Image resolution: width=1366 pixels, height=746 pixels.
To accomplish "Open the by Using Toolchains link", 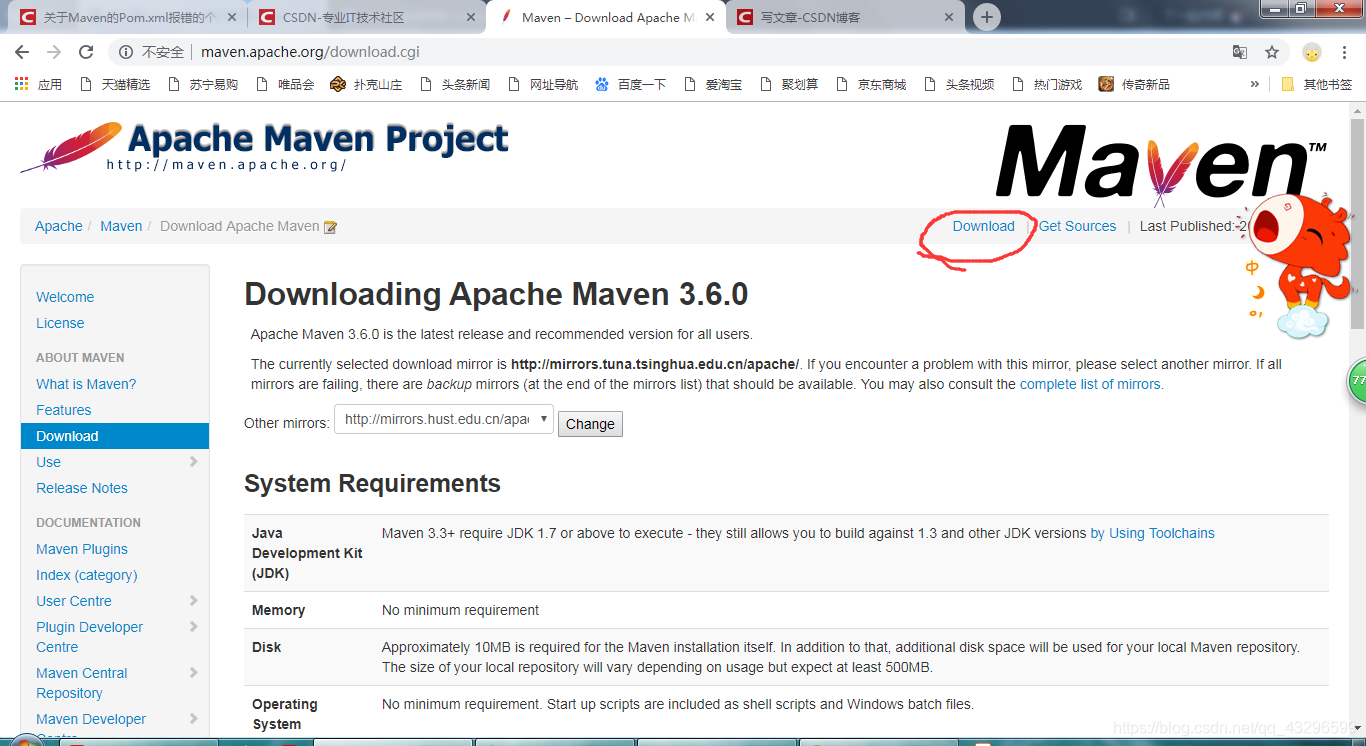I will 1152,533.
